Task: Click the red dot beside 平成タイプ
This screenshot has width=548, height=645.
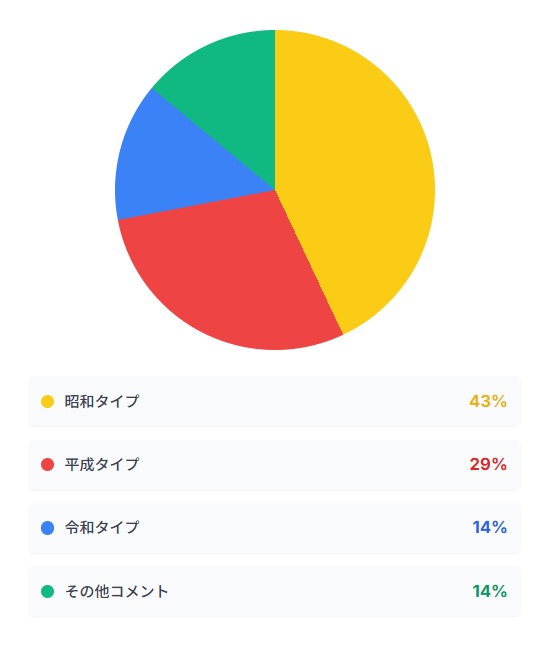Action: [47, 465]
